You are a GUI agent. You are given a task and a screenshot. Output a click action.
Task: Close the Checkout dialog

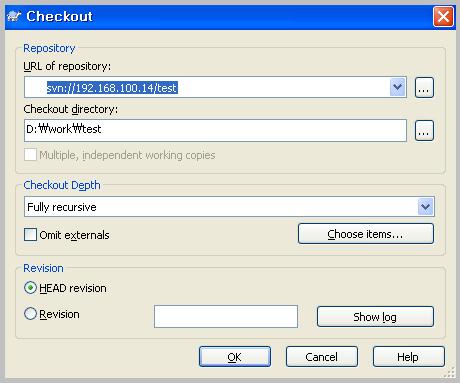tap(443, 16)
